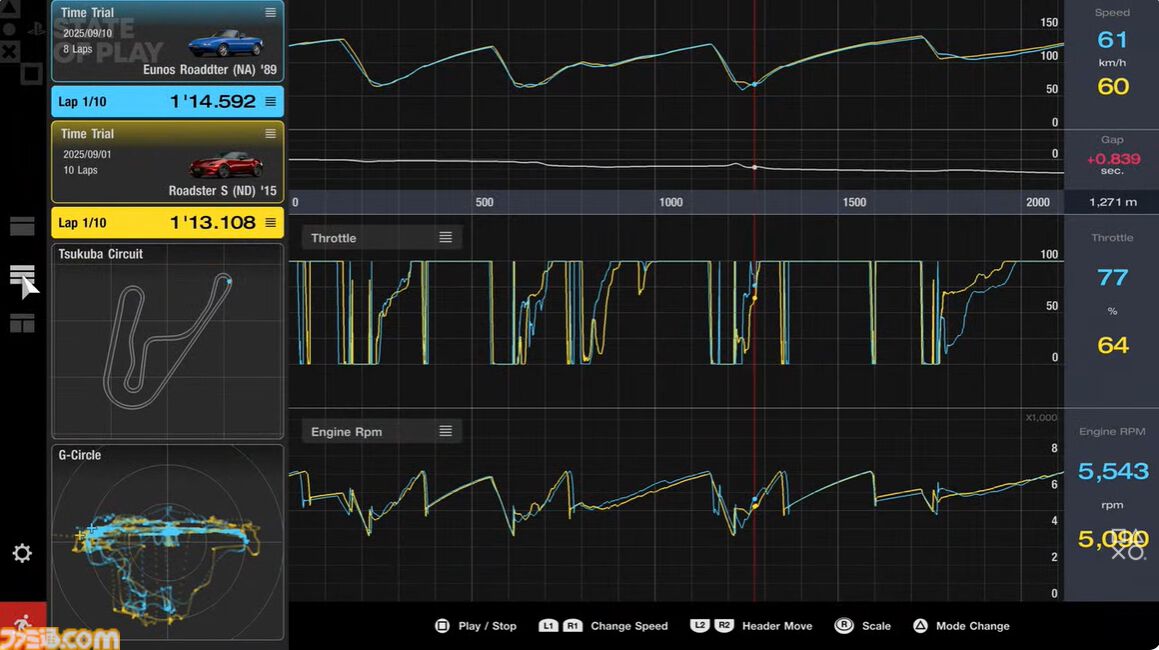Open menu on Eunos Roadster Time Trial card

(271, 13)
